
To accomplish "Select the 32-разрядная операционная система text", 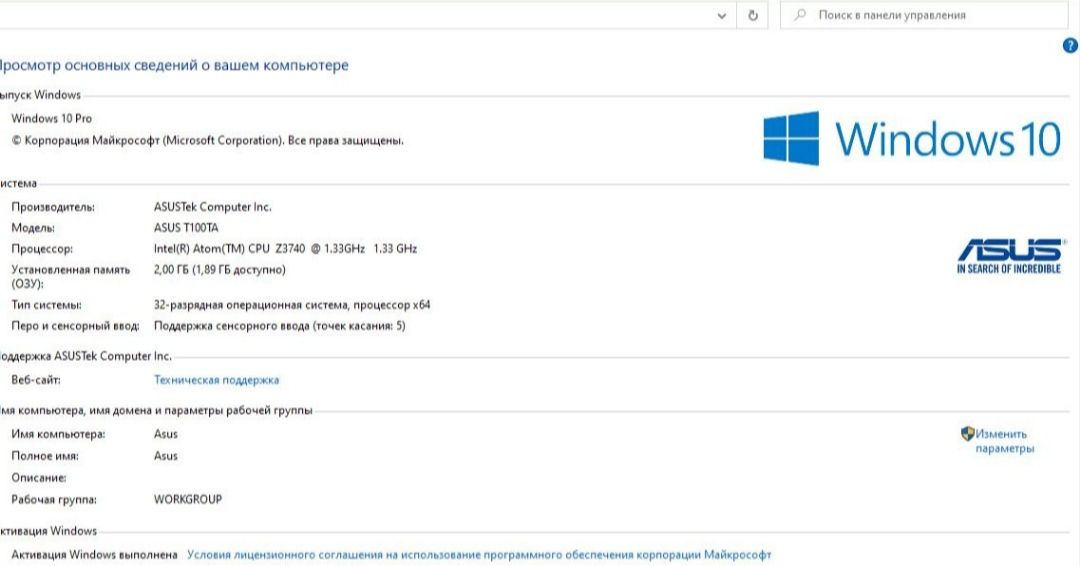I will [292, 304].
